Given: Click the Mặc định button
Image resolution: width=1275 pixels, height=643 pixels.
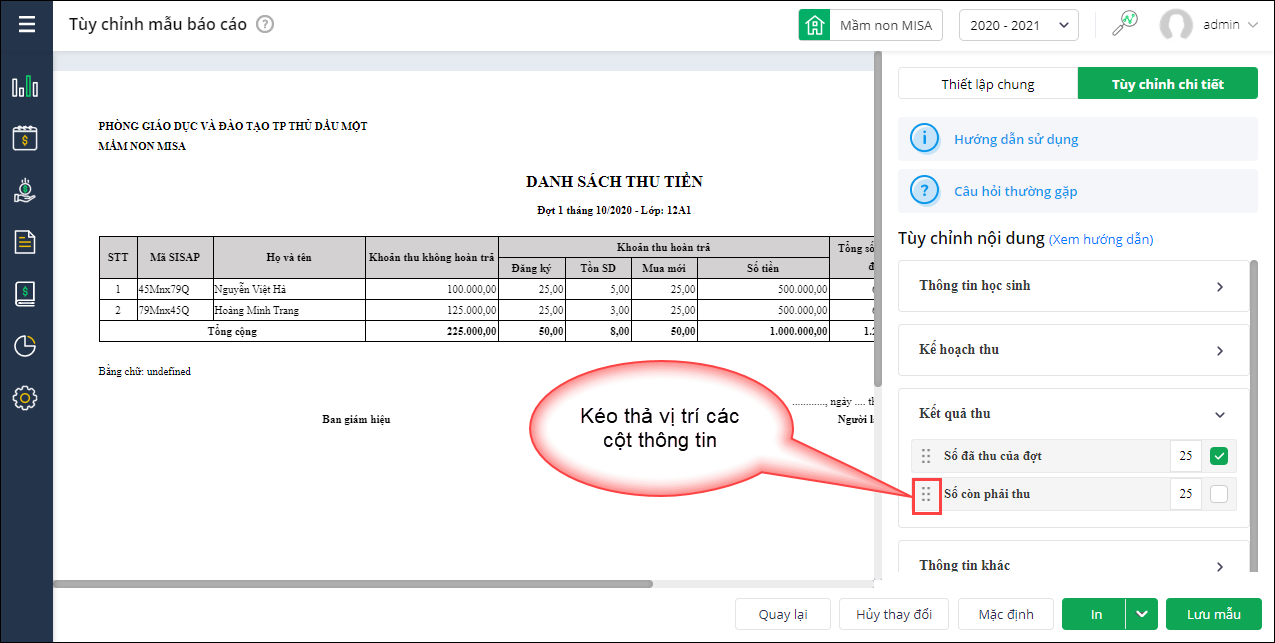Looking at the screenshot, I should [1005, 614].
